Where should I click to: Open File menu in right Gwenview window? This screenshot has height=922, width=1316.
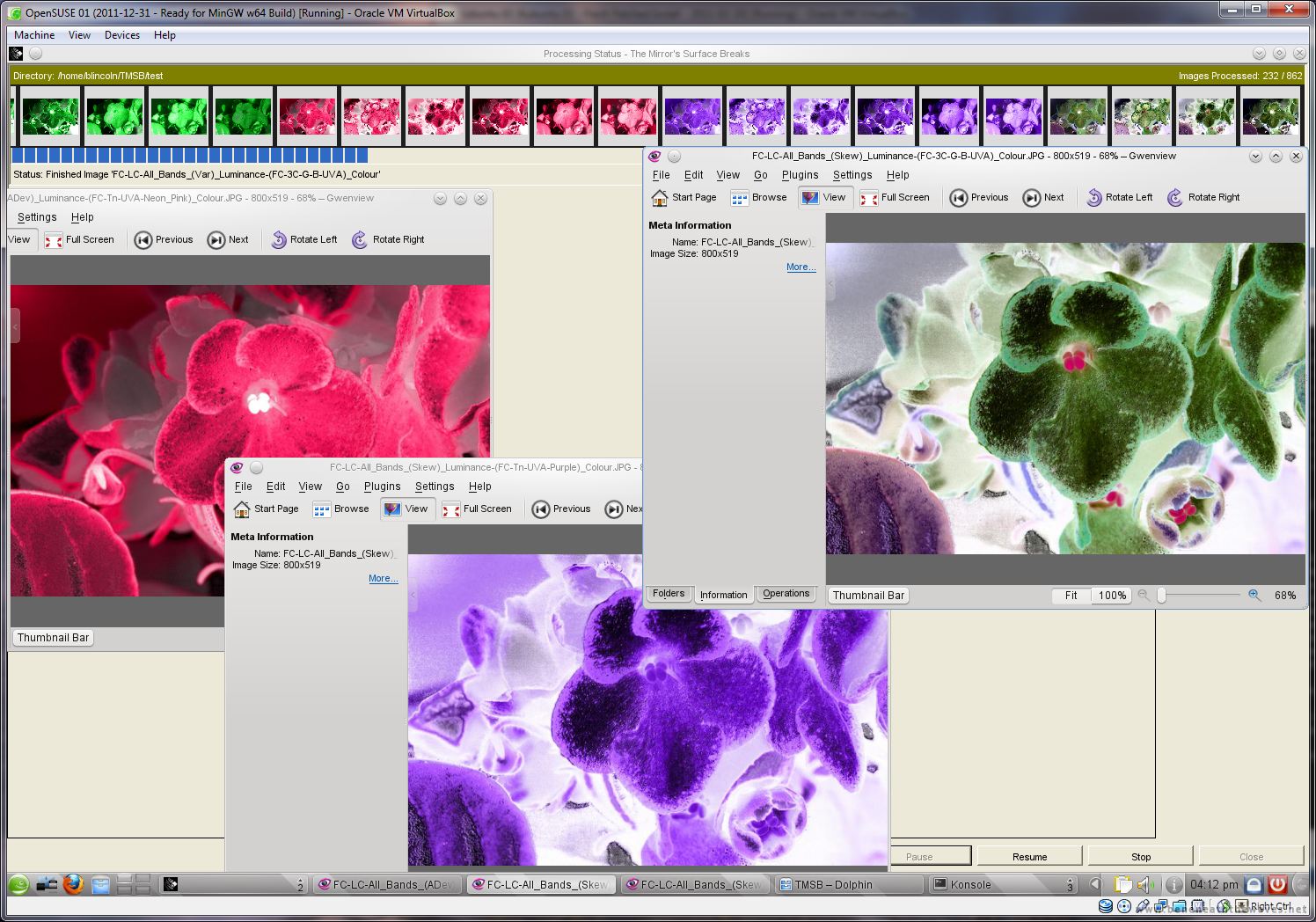(661, 175)
